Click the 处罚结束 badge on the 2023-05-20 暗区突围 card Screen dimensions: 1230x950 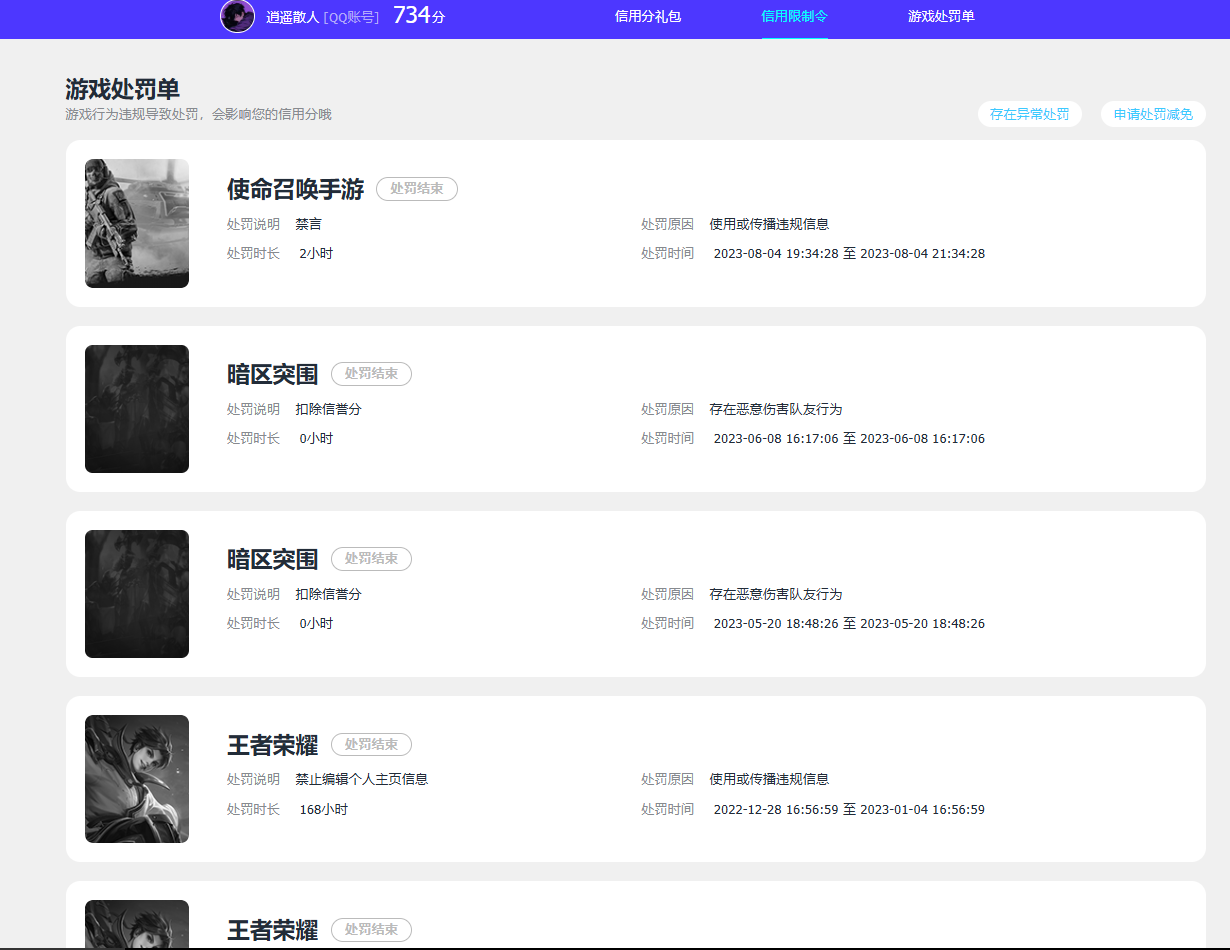coord(371,559)
